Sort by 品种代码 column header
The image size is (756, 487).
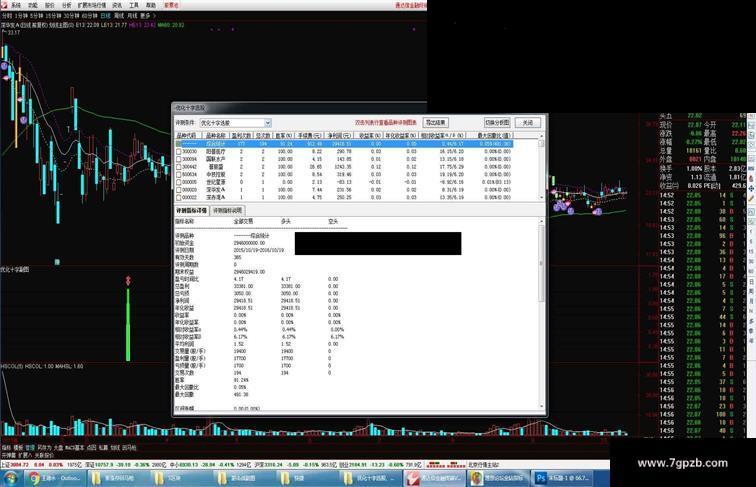[187, 136]
